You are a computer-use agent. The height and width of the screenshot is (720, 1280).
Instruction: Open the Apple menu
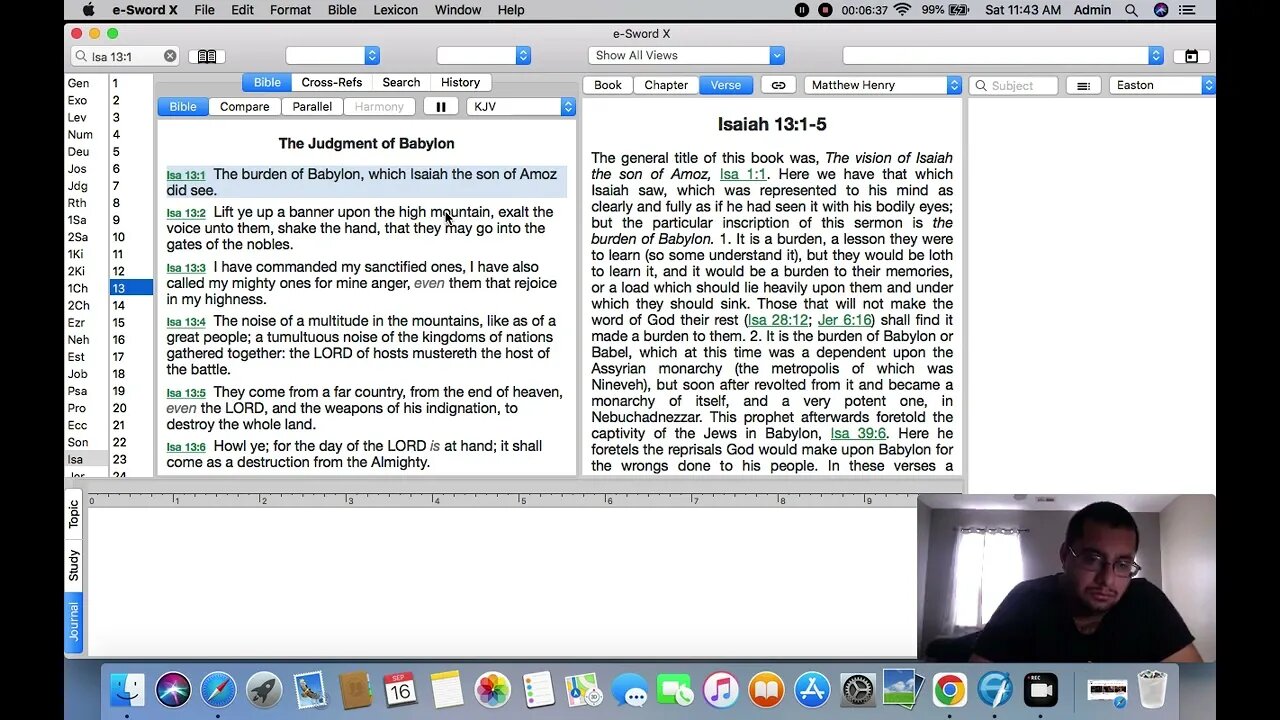coord(88,10)
